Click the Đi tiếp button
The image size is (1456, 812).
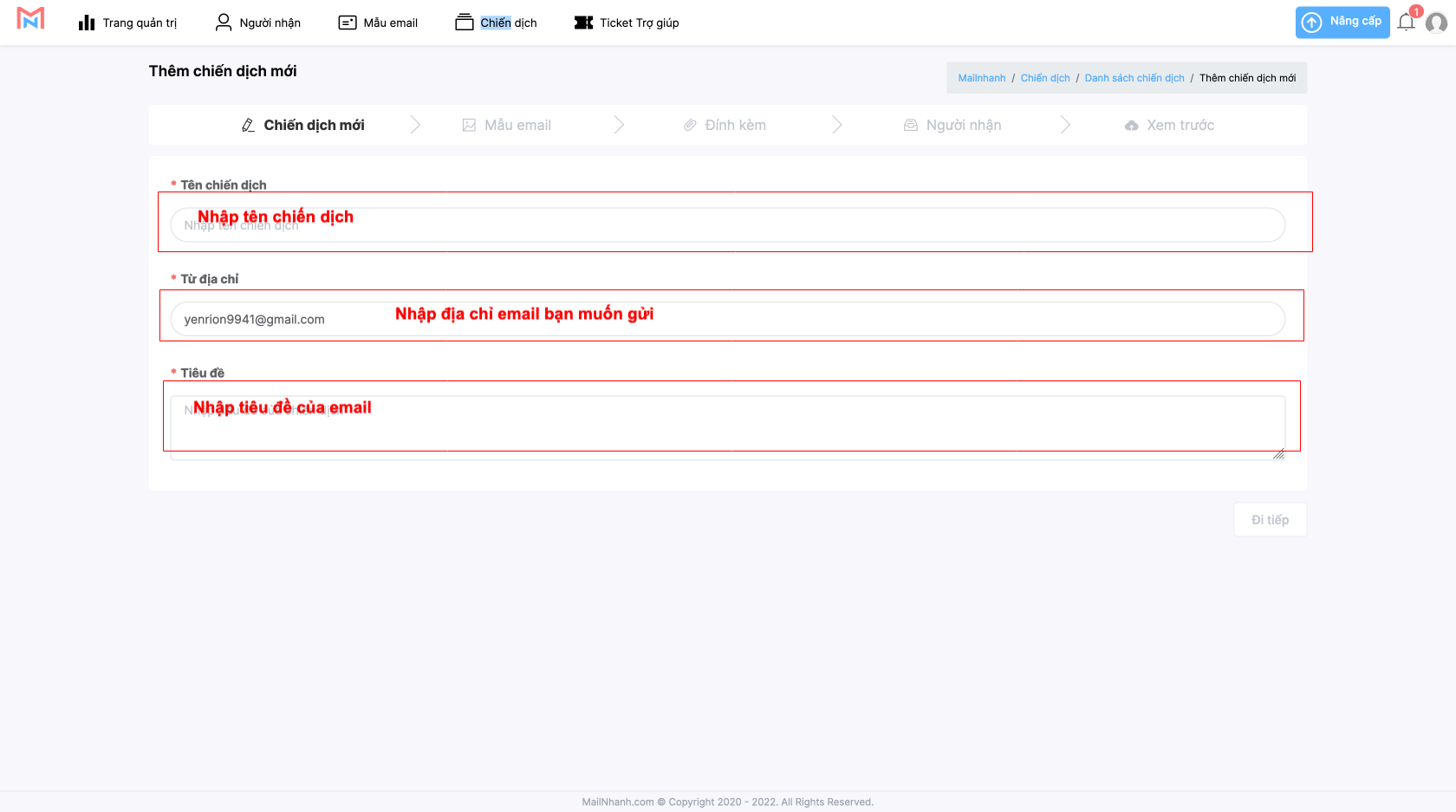1270,520
